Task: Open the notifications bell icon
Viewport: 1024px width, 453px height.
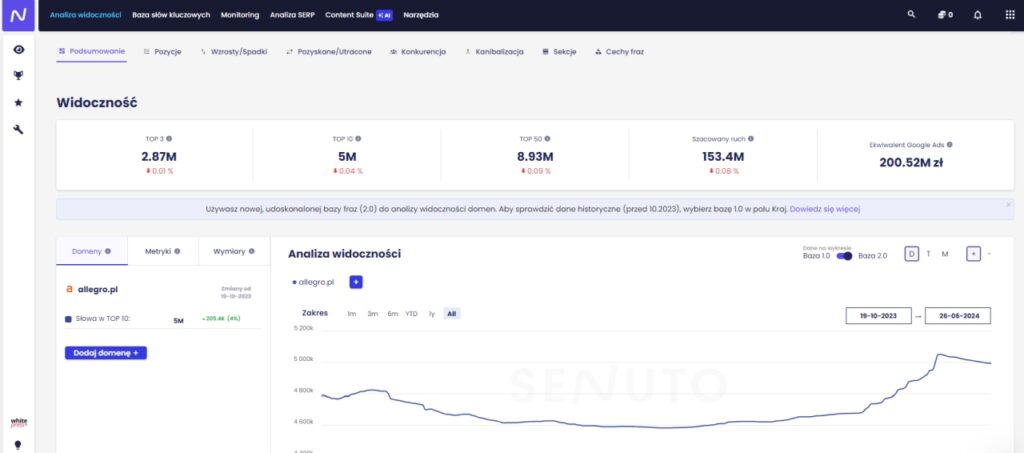Action: (x=977, y=15)
